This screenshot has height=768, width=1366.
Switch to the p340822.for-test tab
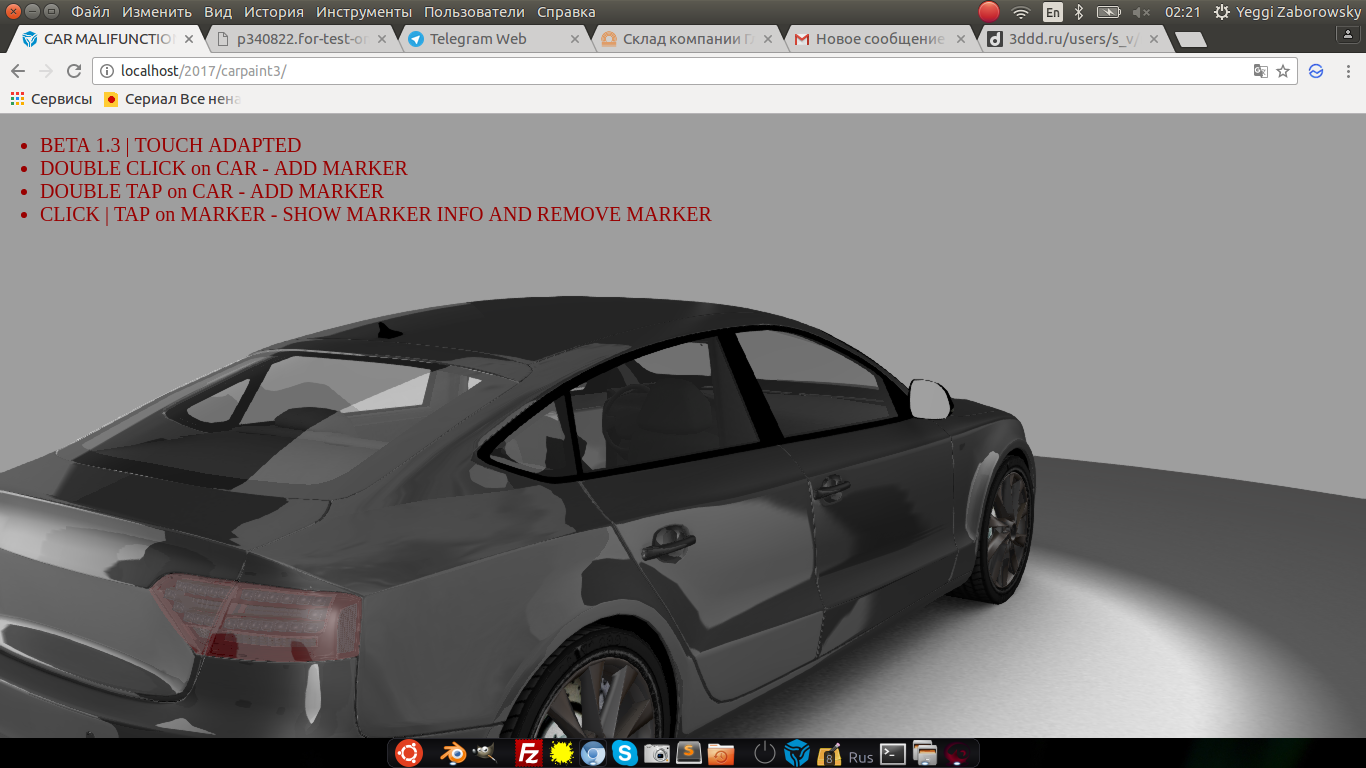[x=301, y=39]
